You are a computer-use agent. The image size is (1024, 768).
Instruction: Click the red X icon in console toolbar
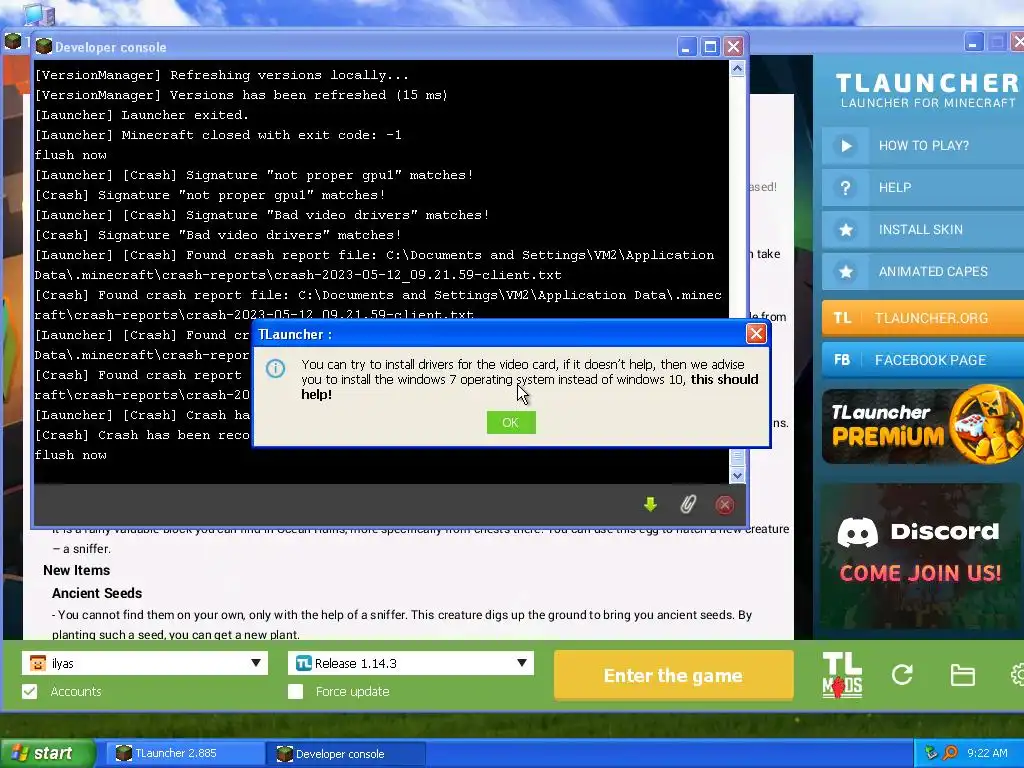point(724,505)
